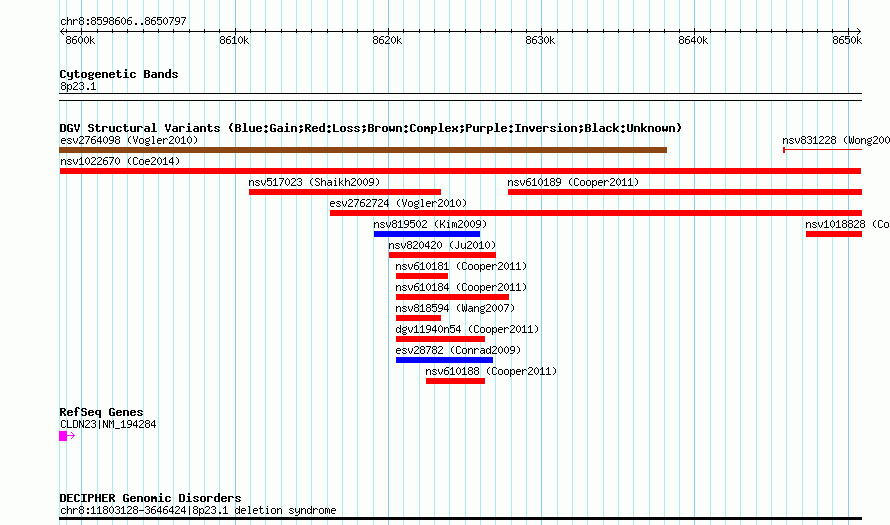Open the dgv11940n54 (Cooper2011) label
890x525 pixels.
click(x=467, y=329)
